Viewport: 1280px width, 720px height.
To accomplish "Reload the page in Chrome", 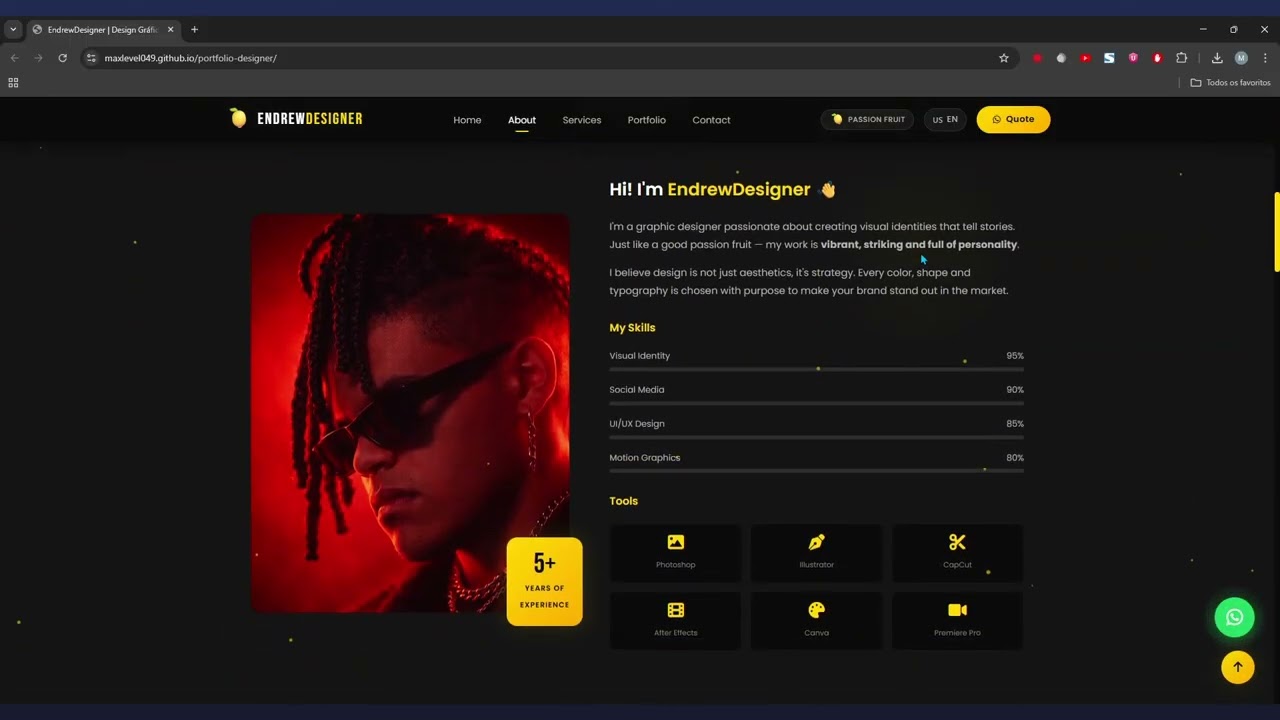I will pos(62,58).
